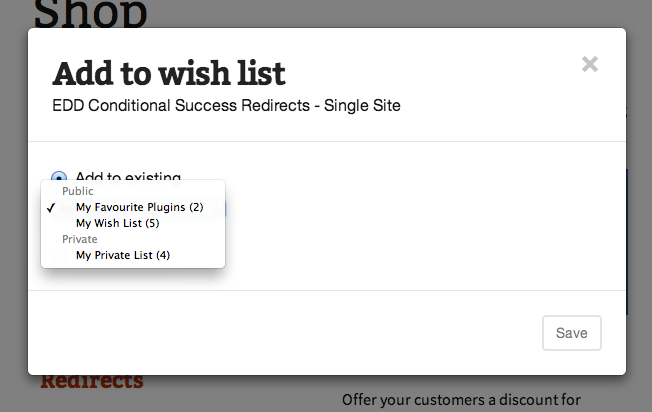Open the Redirects product title link
Image resolution: width=652 pixels, height=412 pixels.
92,382
